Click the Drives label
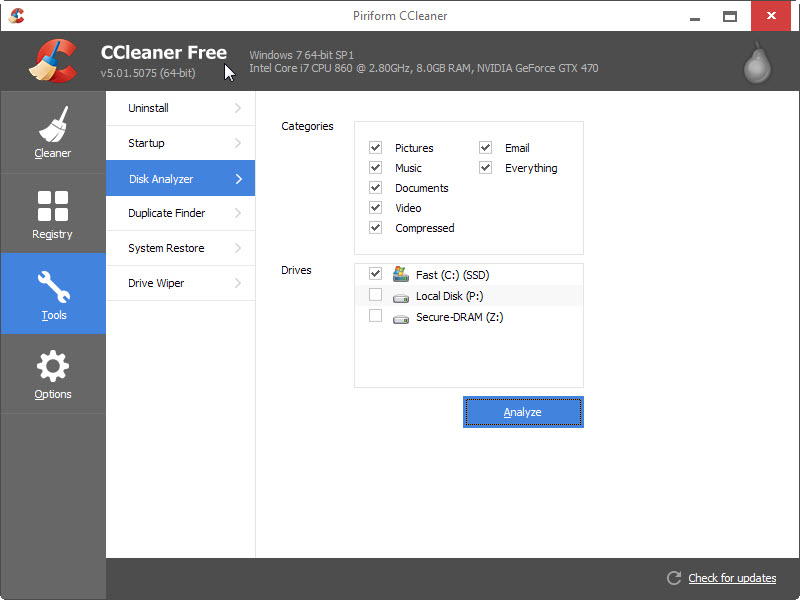800x600 pixels. 296,270
